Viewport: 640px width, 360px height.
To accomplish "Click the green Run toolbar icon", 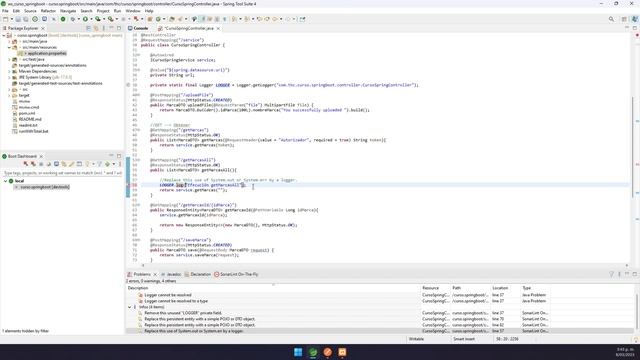I will tap(85, 19).
